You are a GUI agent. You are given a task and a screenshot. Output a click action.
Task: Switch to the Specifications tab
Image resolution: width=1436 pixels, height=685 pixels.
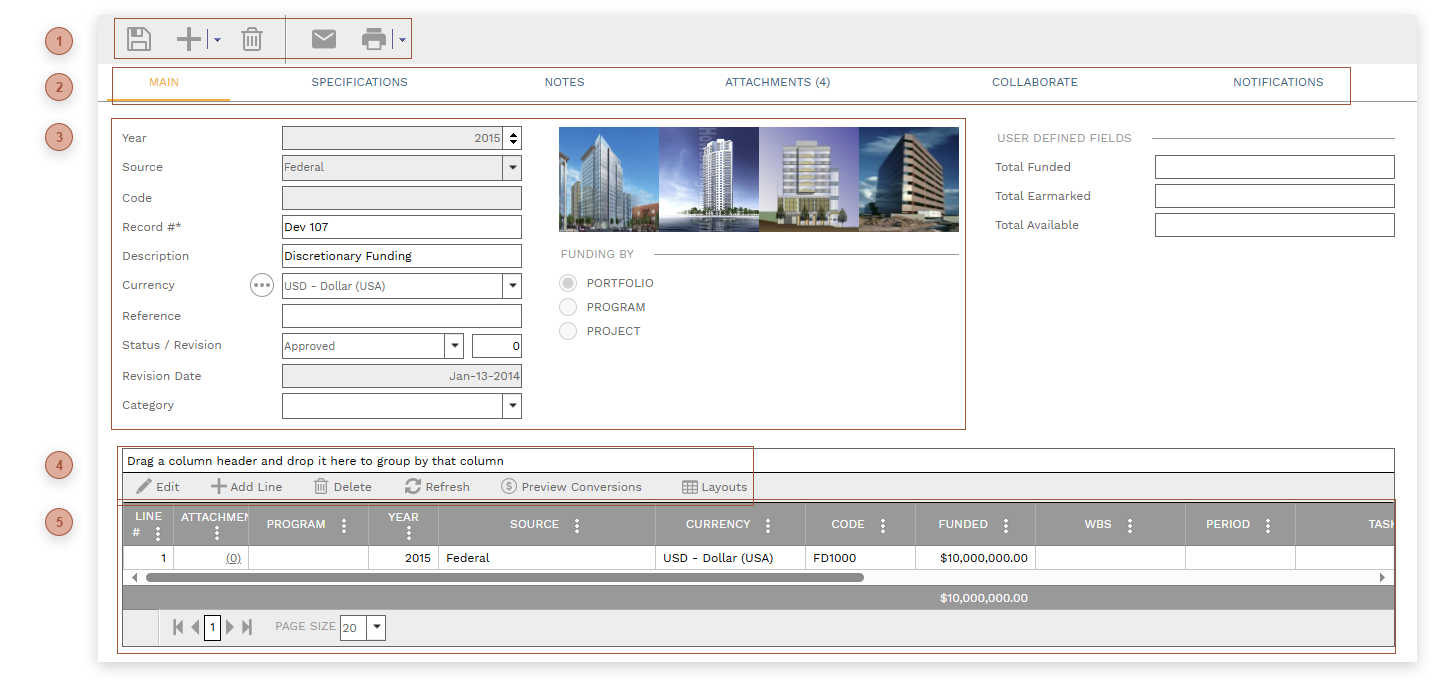click(359, 82)
